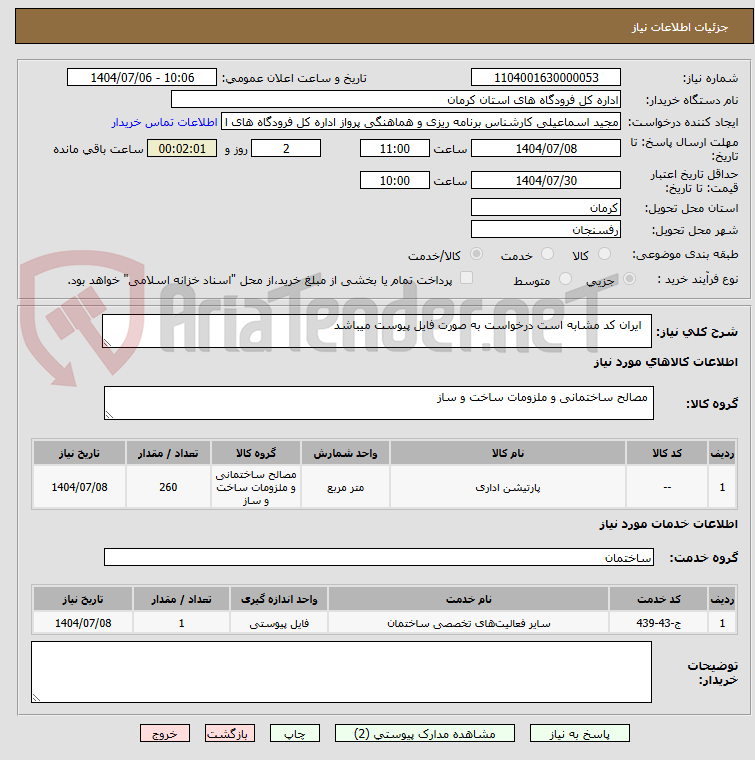Click the چاپ print button
The image size is (755, 760).
point(295,733)
